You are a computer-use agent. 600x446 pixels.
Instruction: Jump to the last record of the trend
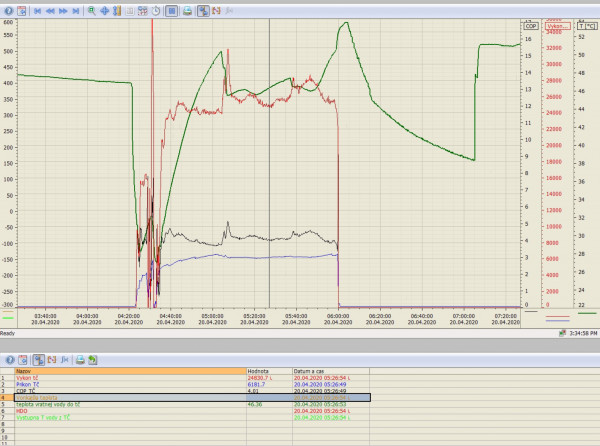click(76, 11)
